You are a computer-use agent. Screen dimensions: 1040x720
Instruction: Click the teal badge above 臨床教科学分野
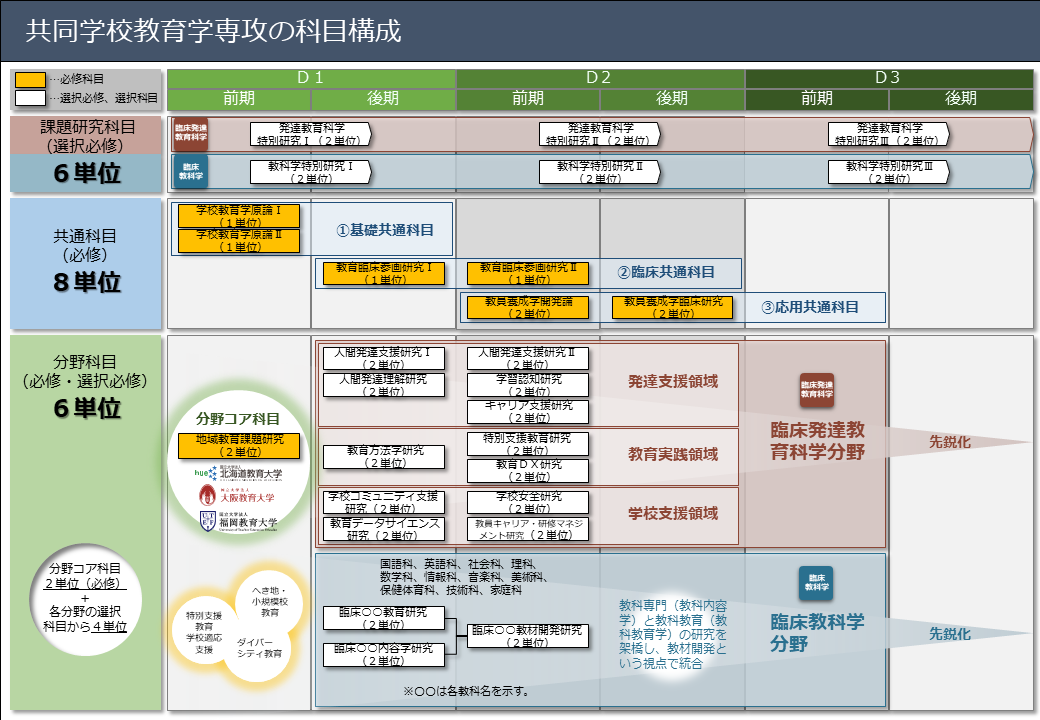[816, 583]
